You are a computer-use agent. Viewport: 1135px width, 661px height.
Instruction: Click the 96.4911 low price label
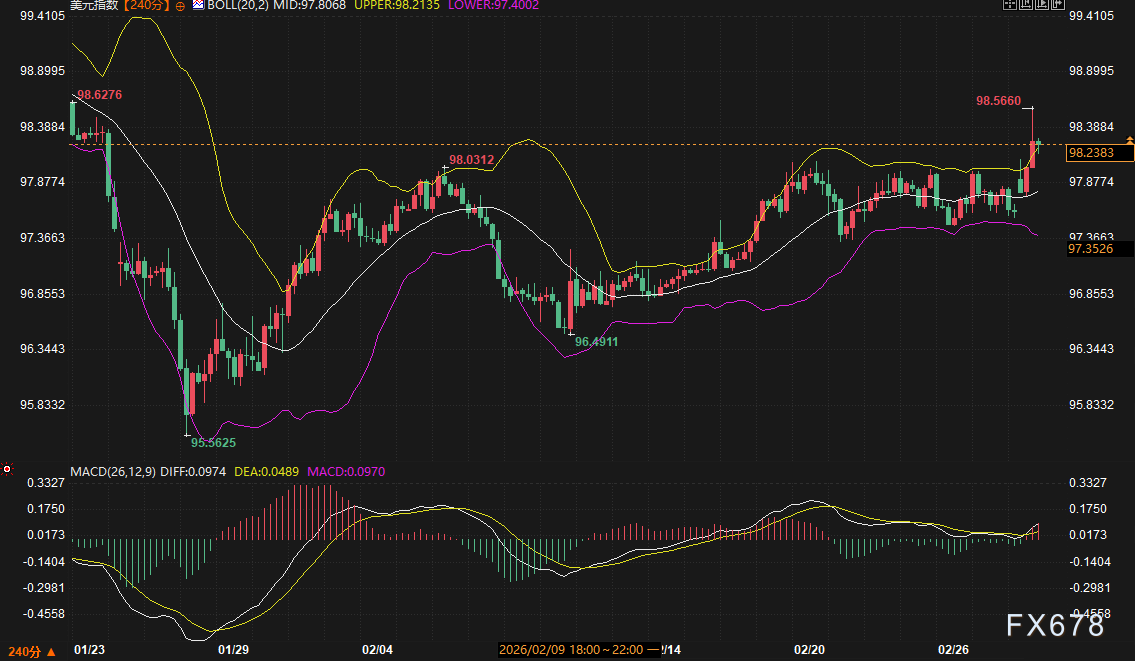tap(596, 342)
